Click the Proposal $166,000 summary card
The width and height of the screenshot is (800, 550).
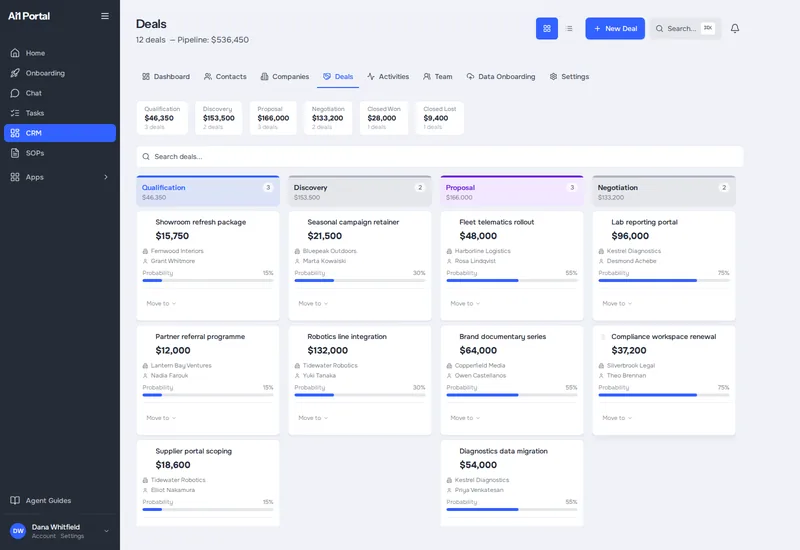273,118
